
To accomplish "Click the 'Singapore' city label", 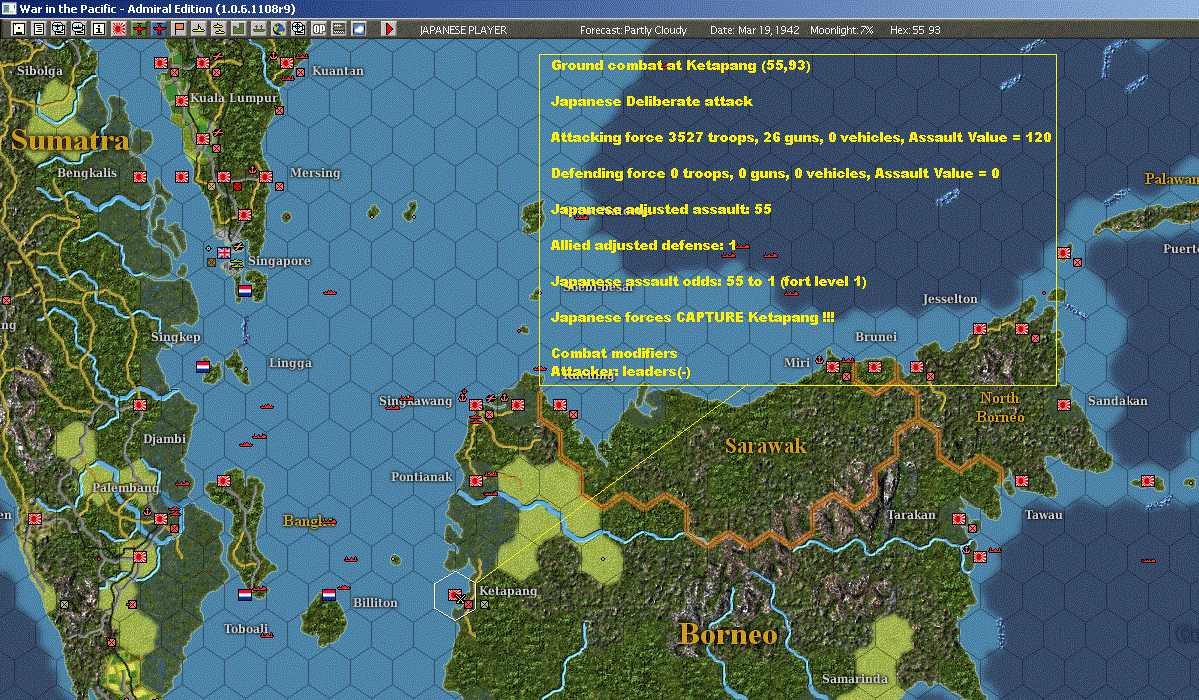I will tap(279, 261).
